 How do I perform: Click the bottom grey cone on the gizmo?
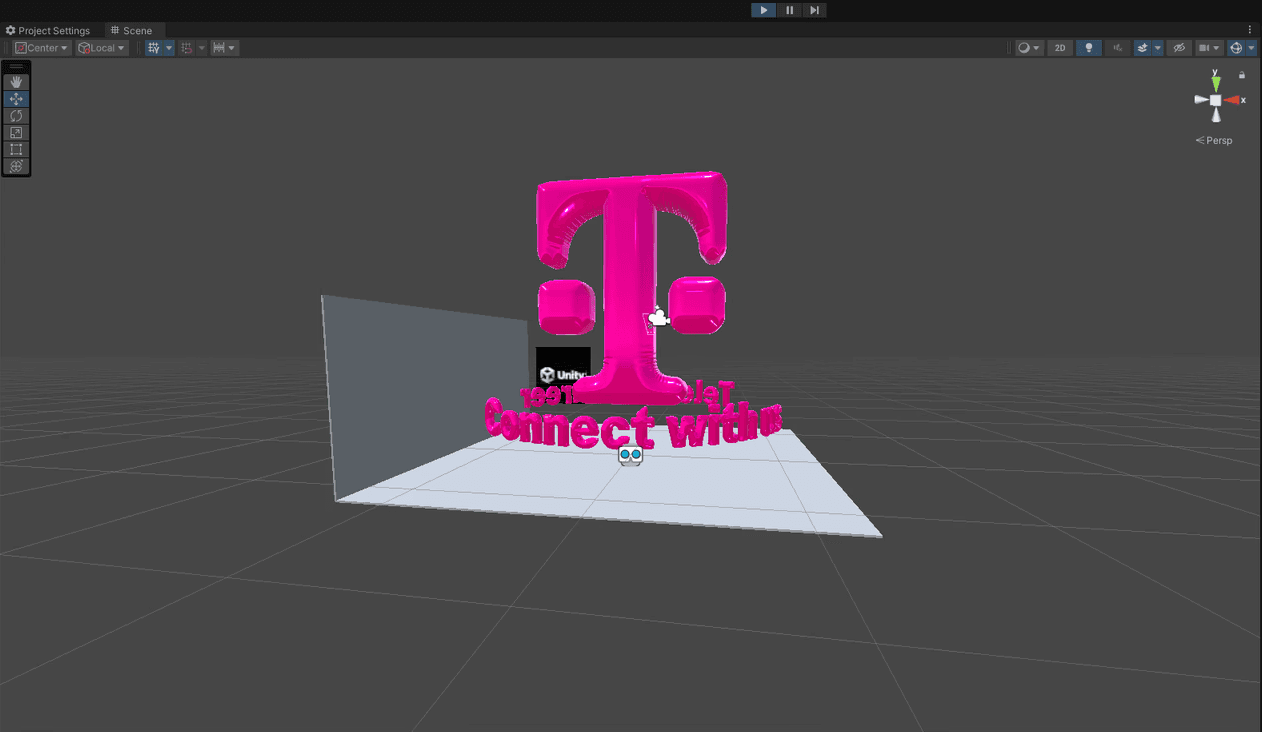(1216, 115)
